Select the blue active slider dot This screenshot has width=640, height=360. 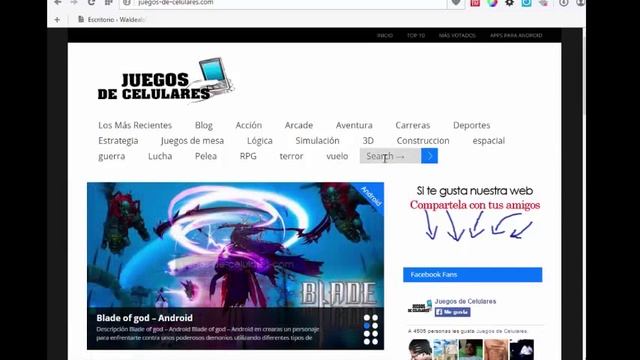tap(367, 326)
